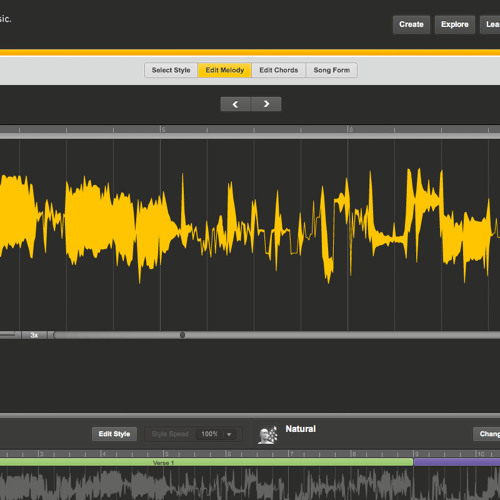Screen dimensions: 500x500
Task: Click the Create button
Action: pos(411,25)
